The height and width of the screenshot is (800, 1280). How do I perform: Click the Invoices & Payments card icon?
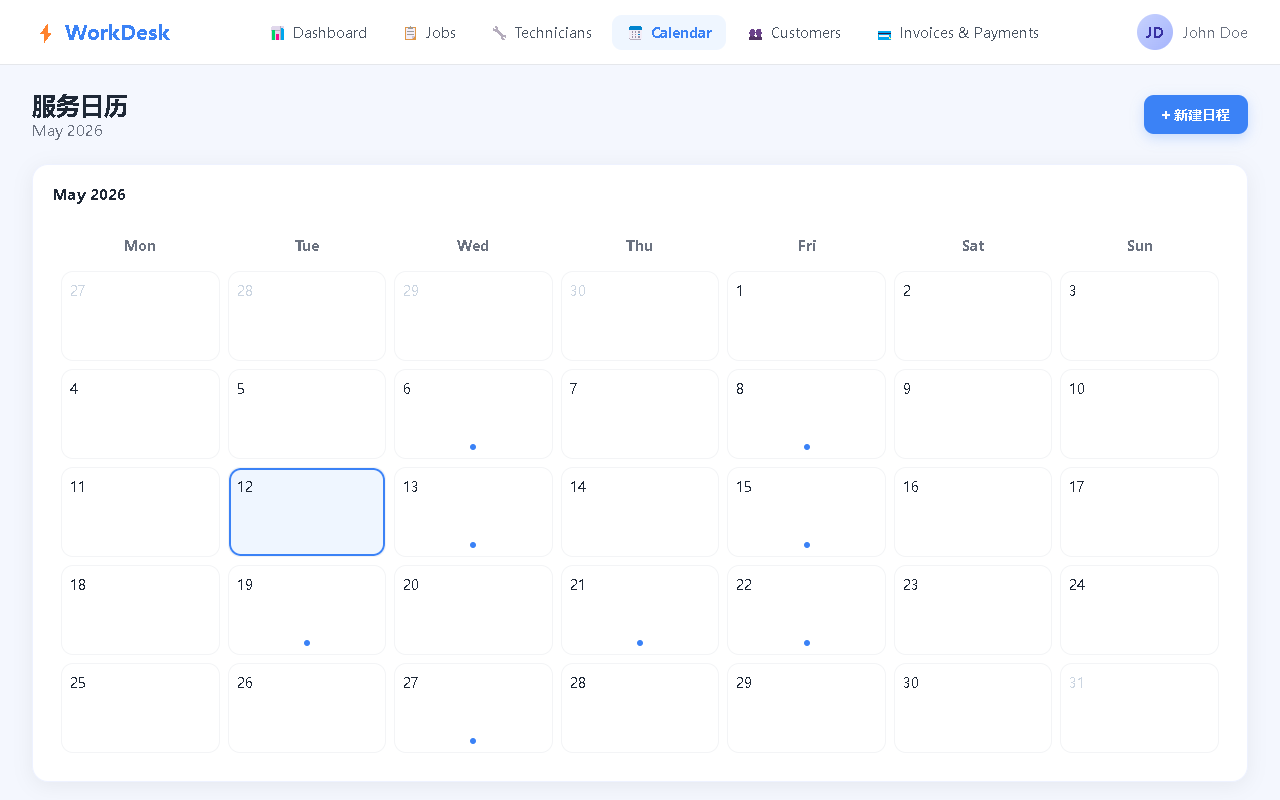[884, 34]
